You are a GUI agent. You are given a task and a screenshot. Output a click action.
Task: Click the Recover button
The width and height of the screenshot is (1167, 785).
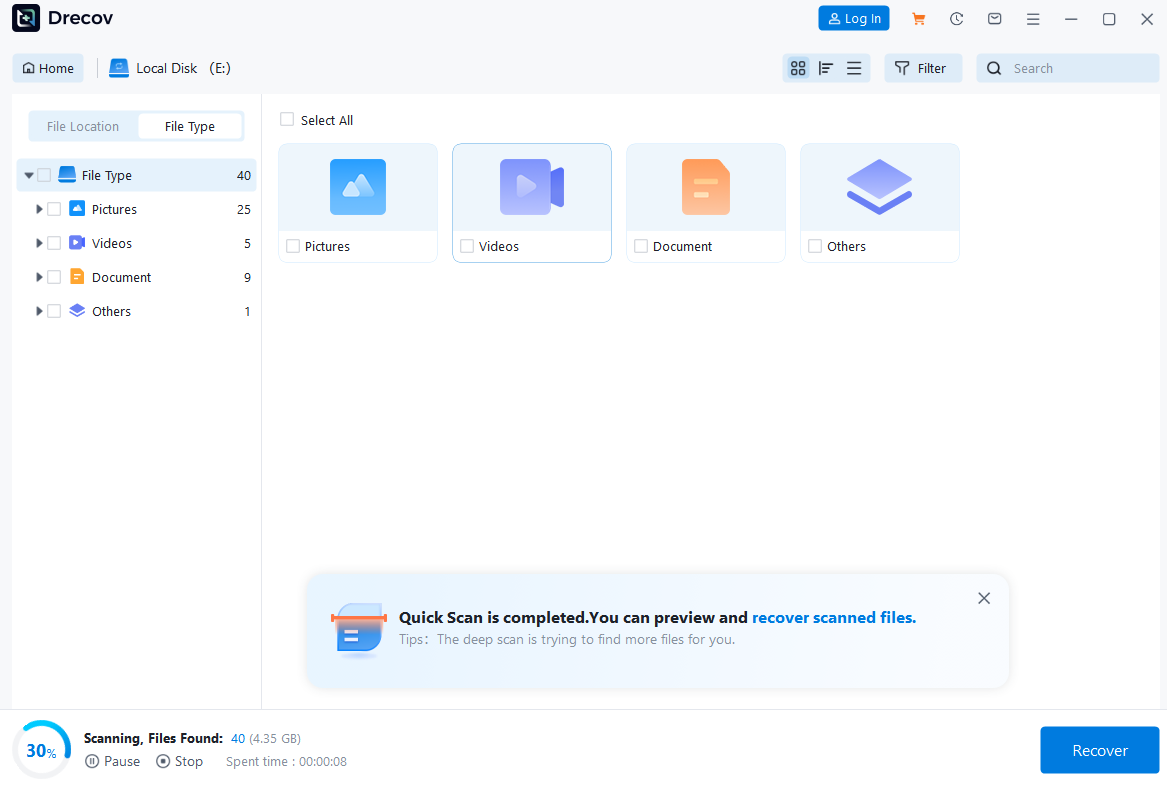pyautogui.click(x=1099, y=750)
